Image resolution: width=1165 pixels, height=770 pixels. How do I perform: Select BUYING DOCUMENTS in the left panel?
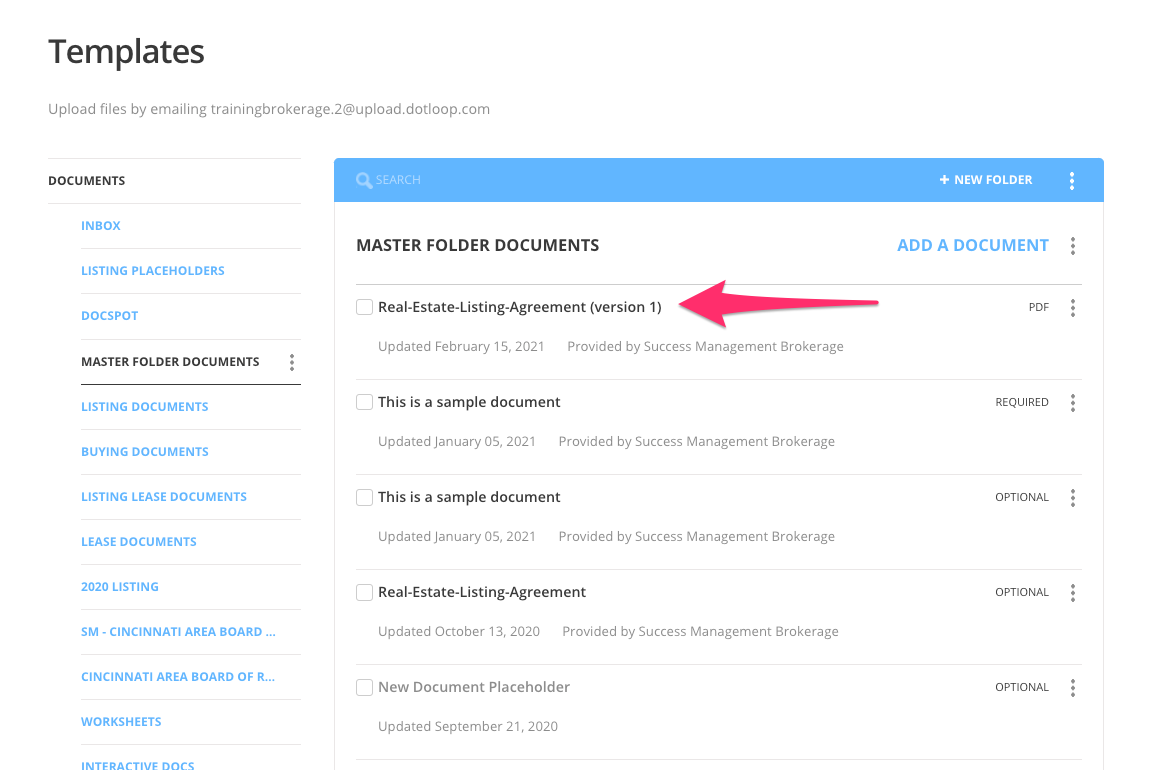[144, 451]
